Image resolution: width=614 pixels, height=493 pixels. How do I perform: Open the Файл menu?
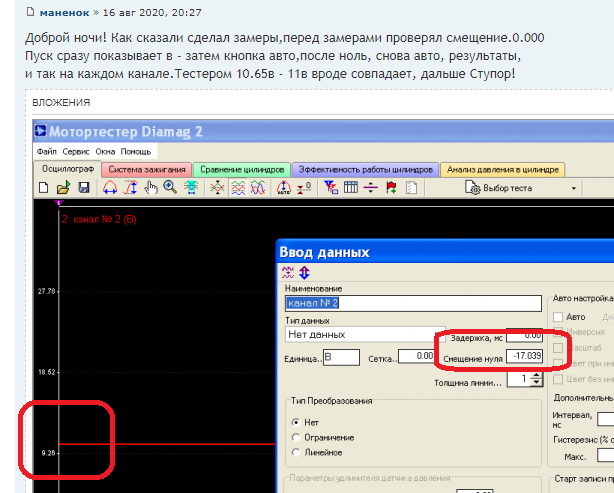[47, 152]
